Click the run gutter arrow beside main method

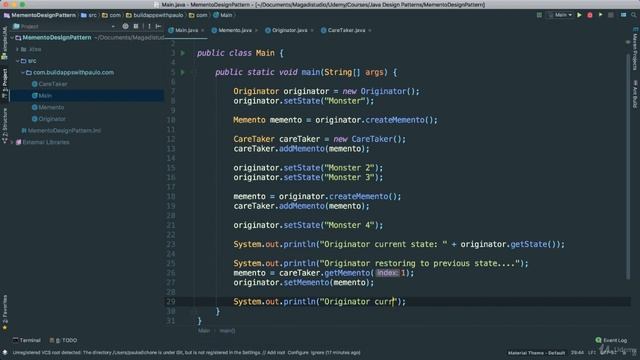(183, 72)
